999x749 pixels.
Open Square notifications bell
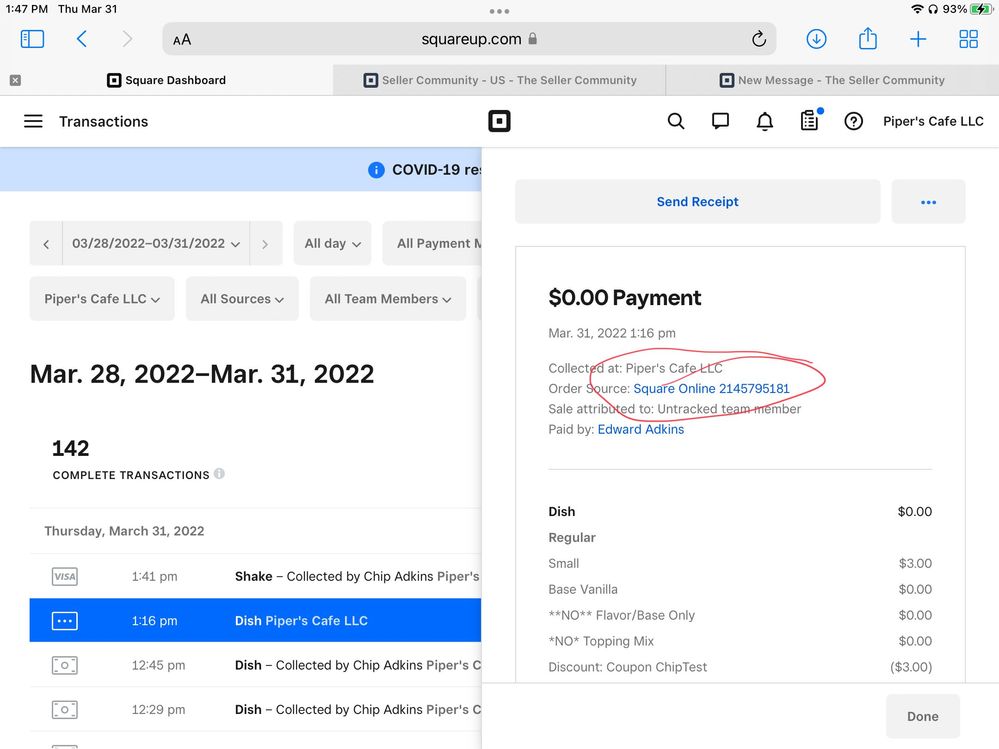point(765,121)
